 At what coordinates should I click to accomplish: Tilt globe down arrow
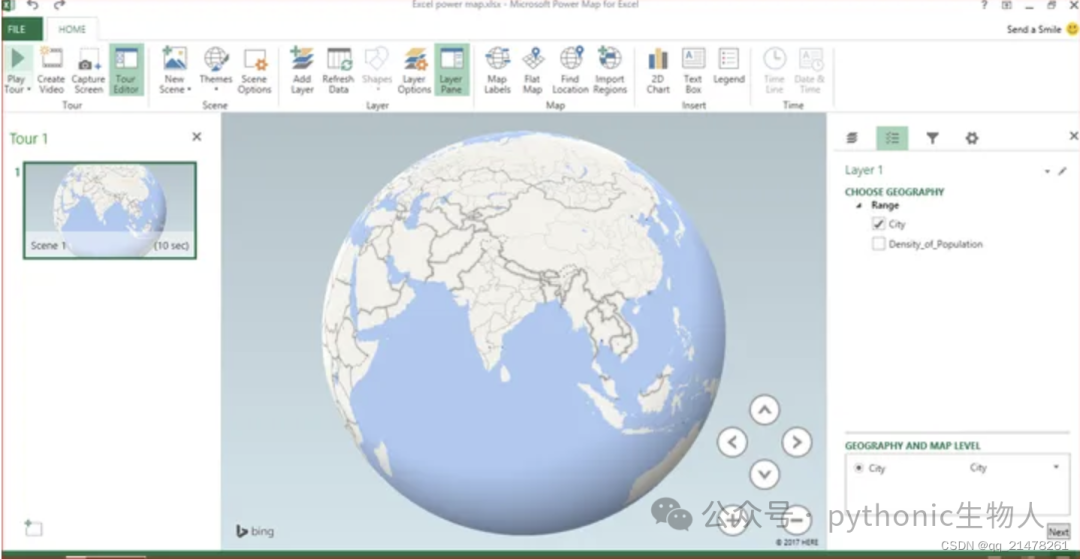point(765,474)
